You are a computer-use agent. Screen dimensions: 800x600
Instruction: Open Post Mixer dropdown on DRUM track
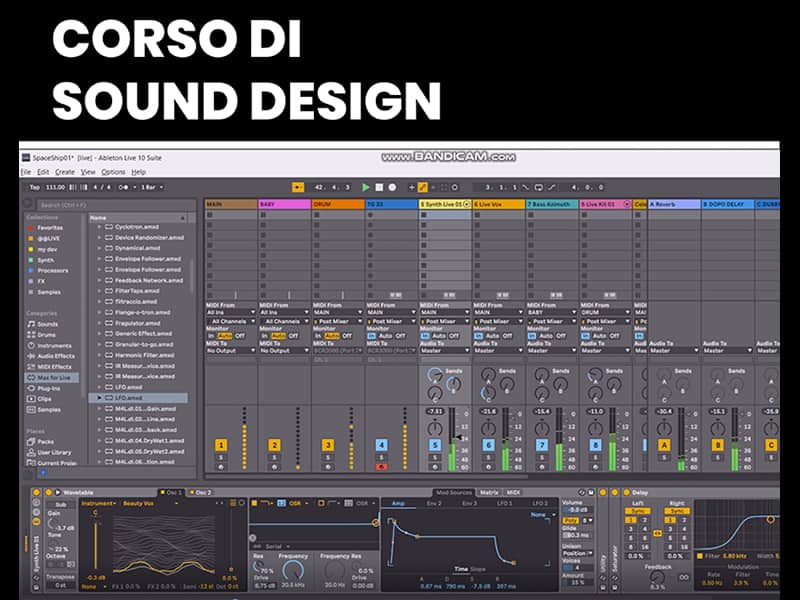(x=338, y=321)
